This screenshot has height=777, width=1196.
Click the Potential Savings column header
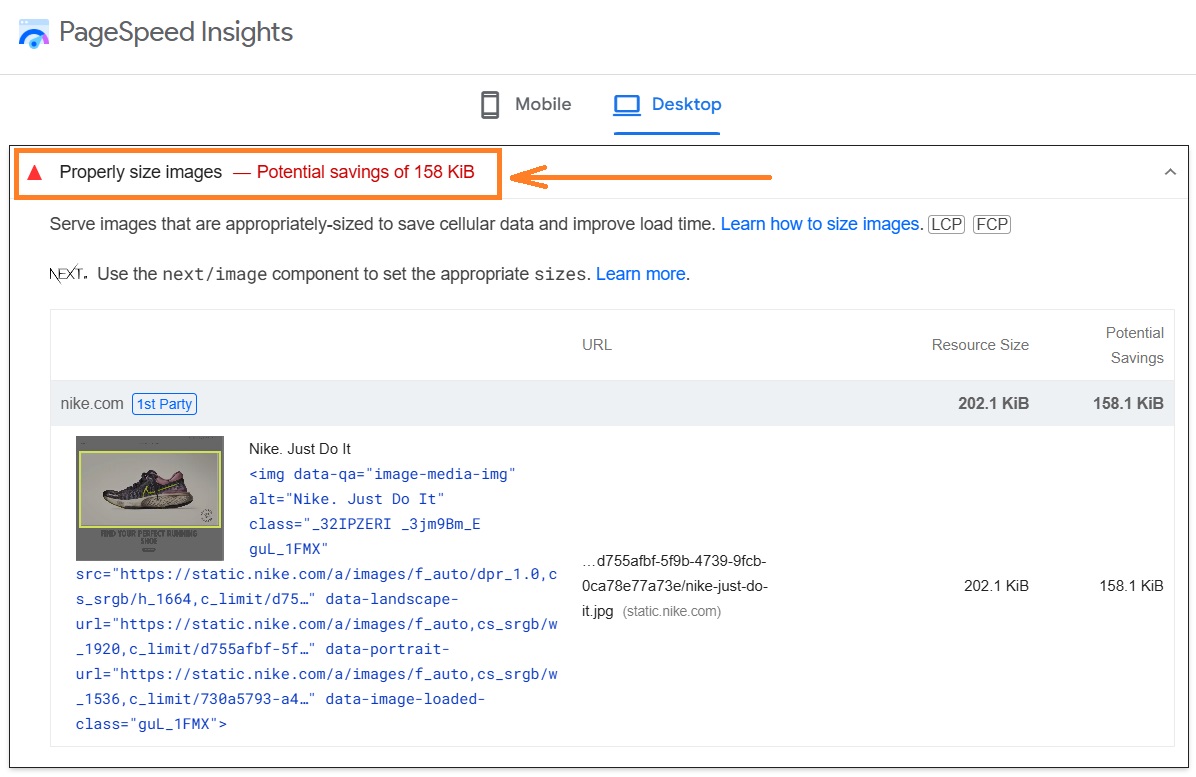pyautogui.click(x=1135, y=345)
